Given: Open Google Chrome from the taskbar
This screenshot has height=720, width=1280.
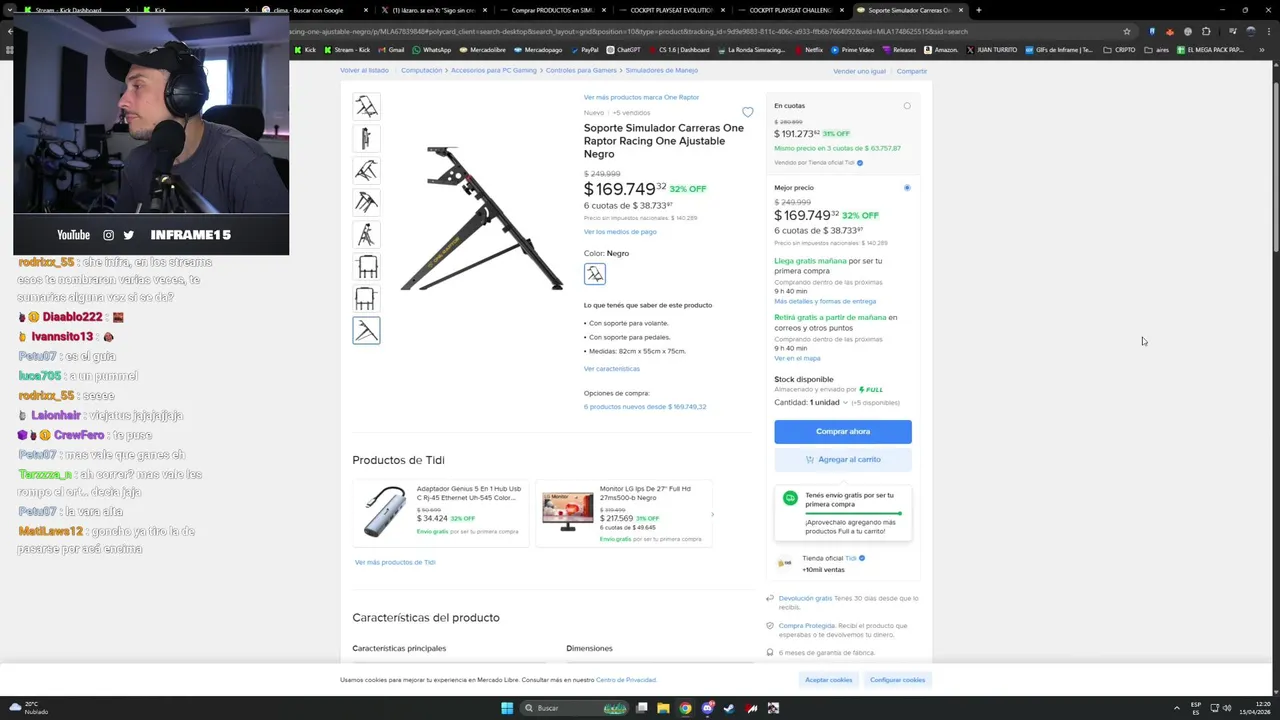Looking at the screenshot, I should pyautogui.click(x=685, y=708).
